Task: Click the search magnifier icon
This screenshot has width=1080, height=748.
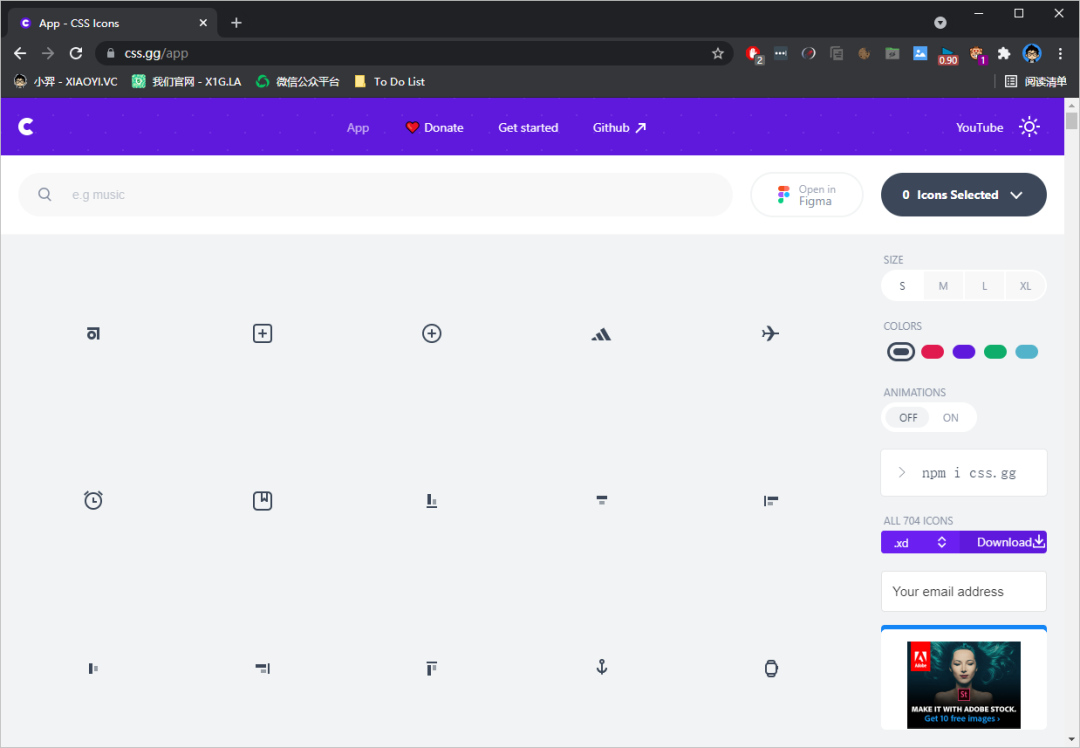Action: point(45,195)
